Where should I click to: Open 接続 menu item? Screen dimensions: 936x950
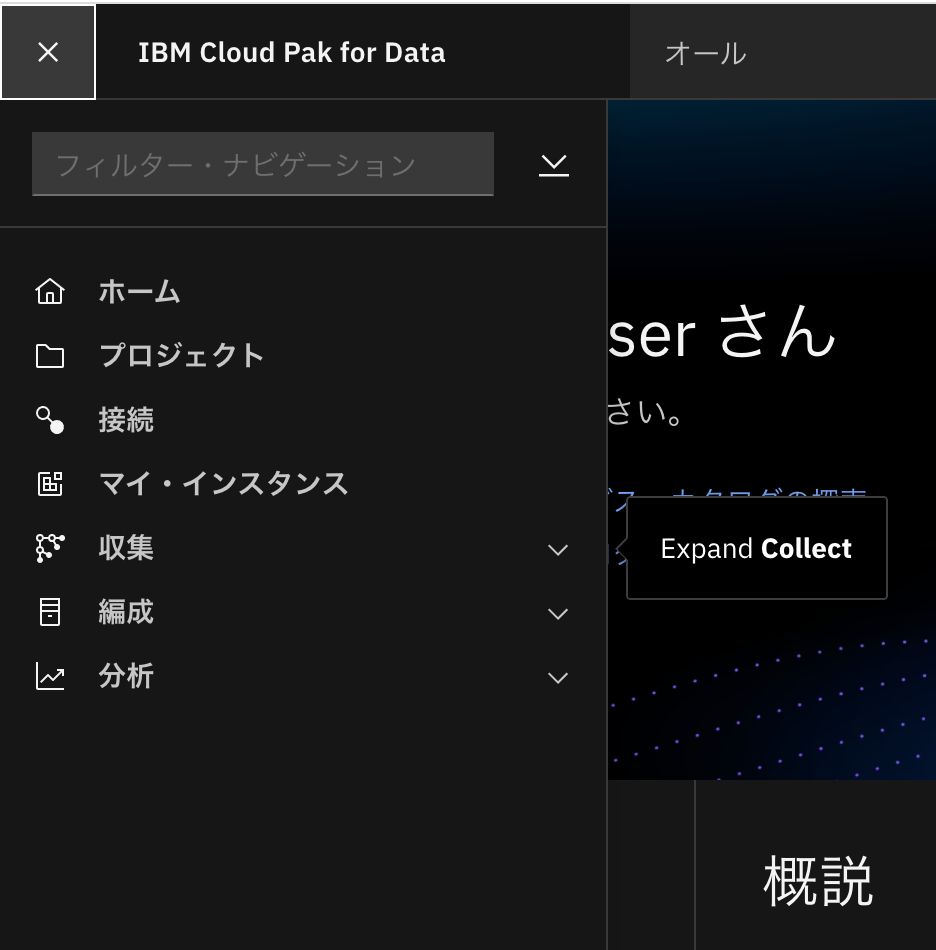click(126, 420)
